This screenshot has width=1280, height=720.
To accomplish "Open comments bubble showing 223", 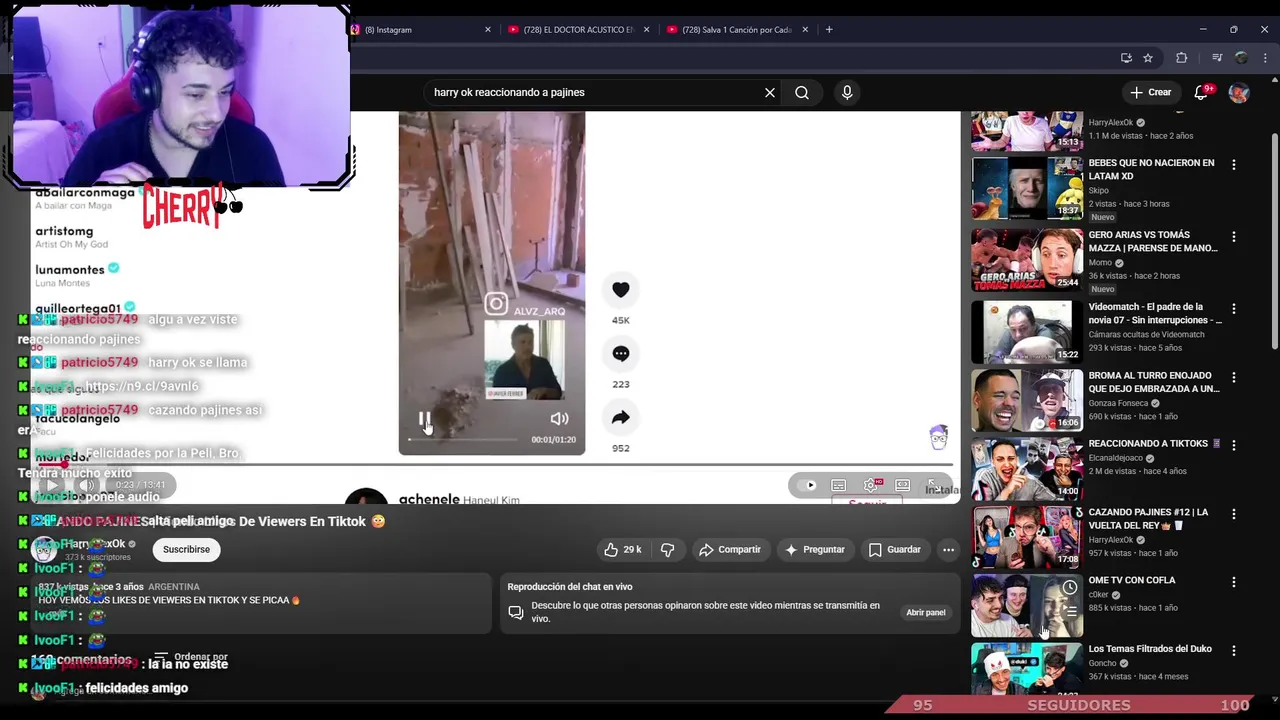I will 621,353.
